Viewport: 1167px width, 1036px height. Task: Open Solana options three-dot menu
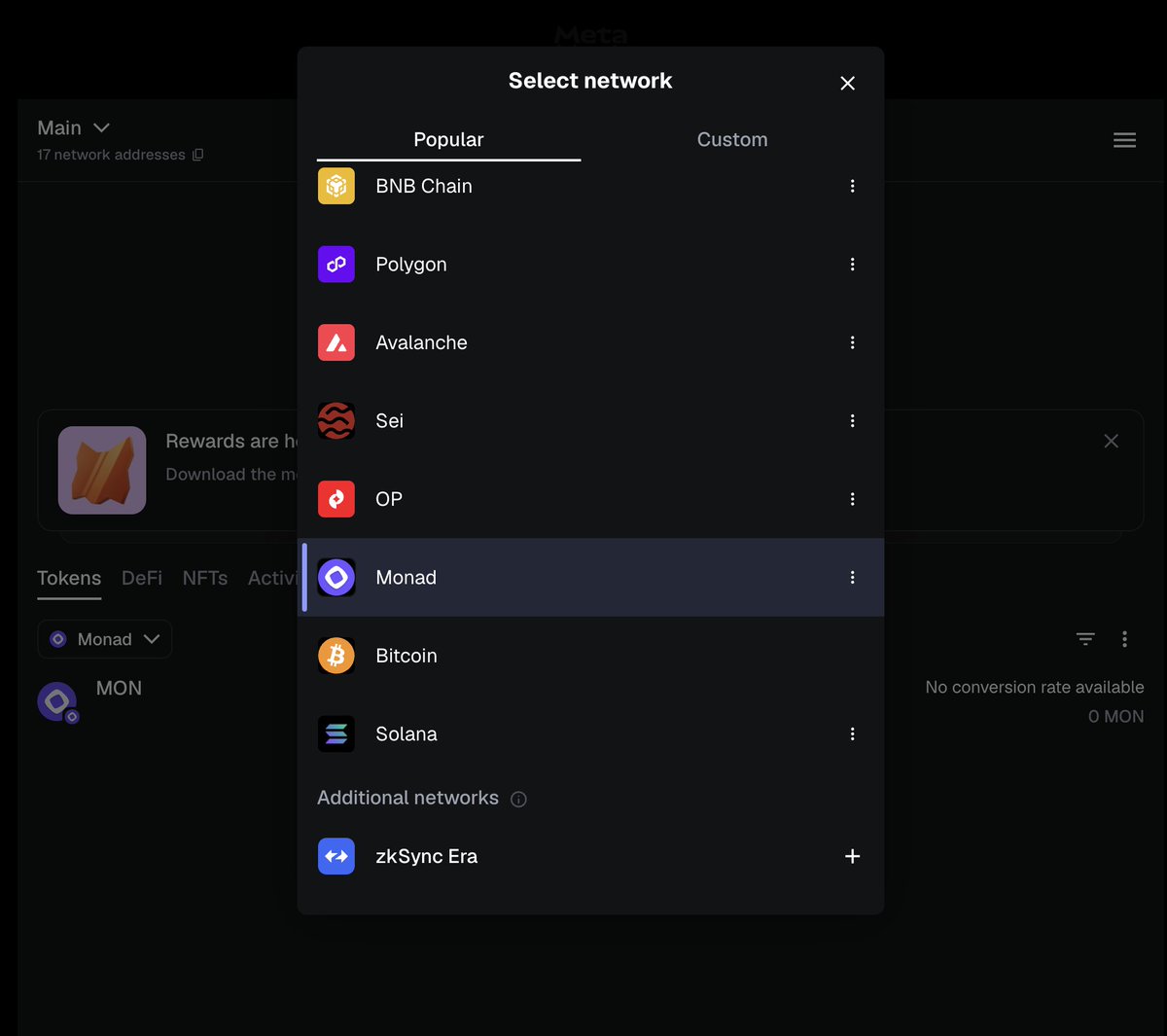[x=853, y=734]
